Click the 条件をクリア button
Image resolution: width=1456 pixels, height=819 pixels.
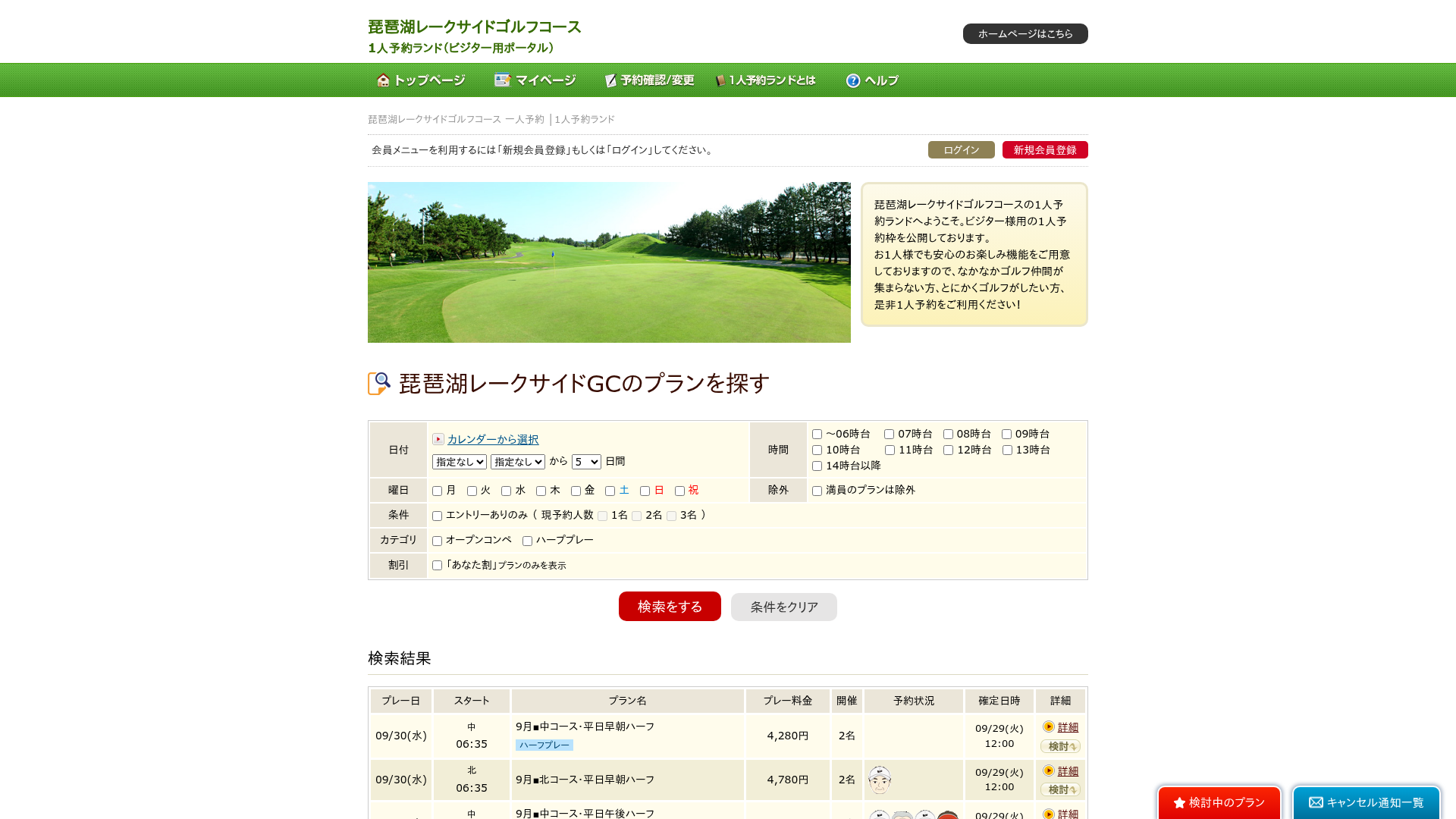pyautogui.click(x=784, y=607)
